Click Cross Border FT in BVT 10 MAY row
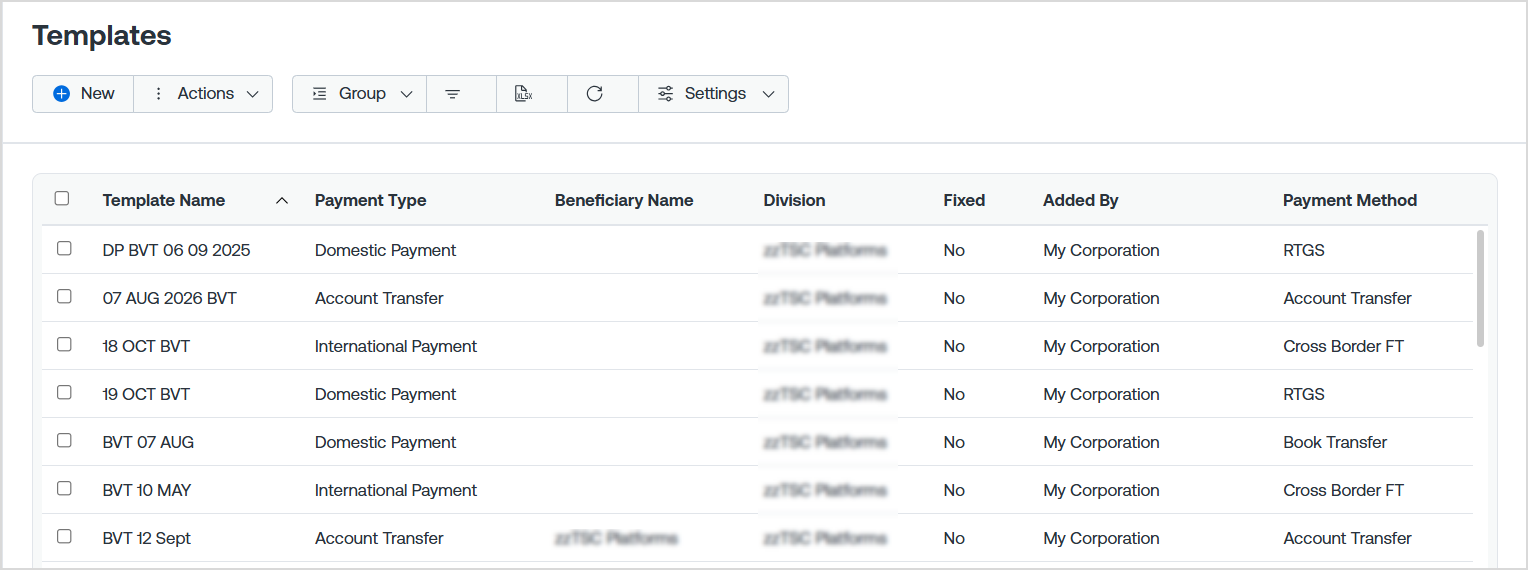Viewport: 1528px width, 570px height. click(1343, 491)
